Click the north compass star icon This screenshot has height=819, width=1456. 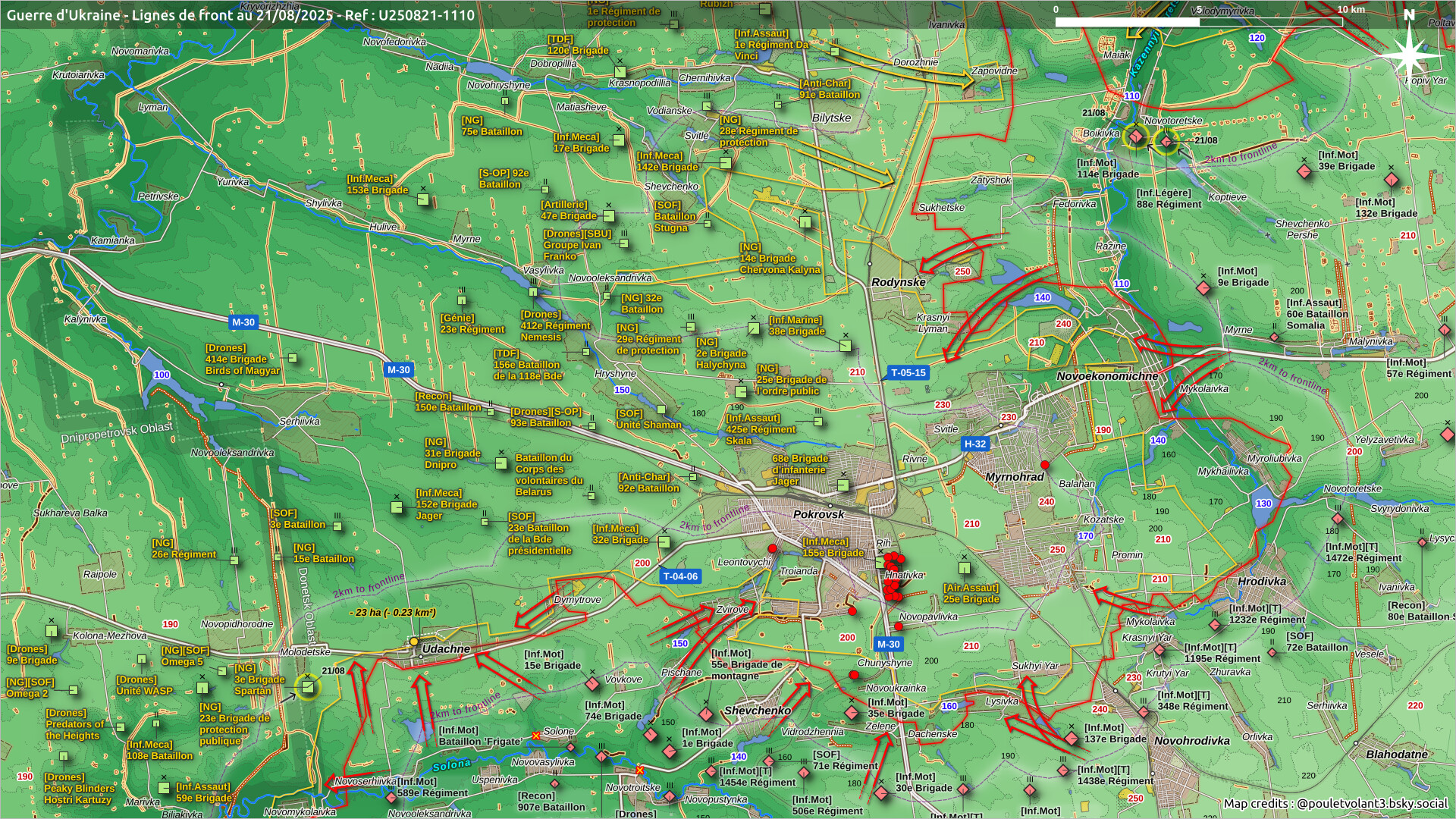1409,57
